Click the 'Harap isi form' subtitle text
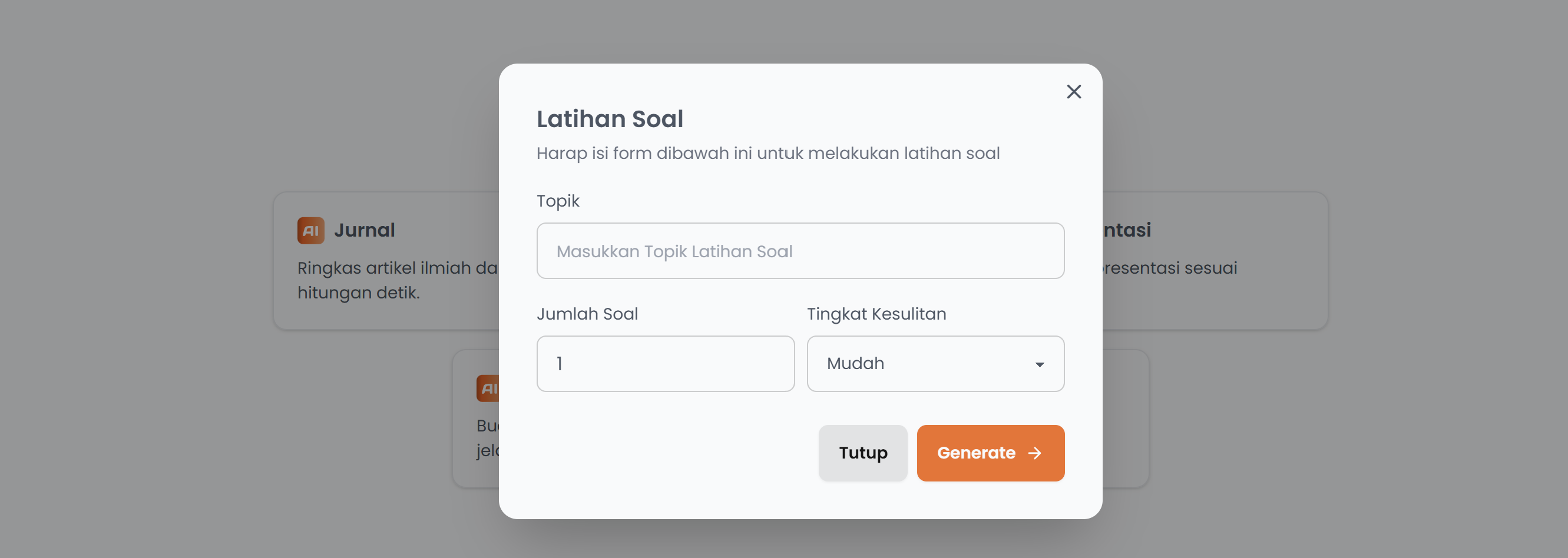Screen dimensions: 1568x558 click(x=768, y=154)
